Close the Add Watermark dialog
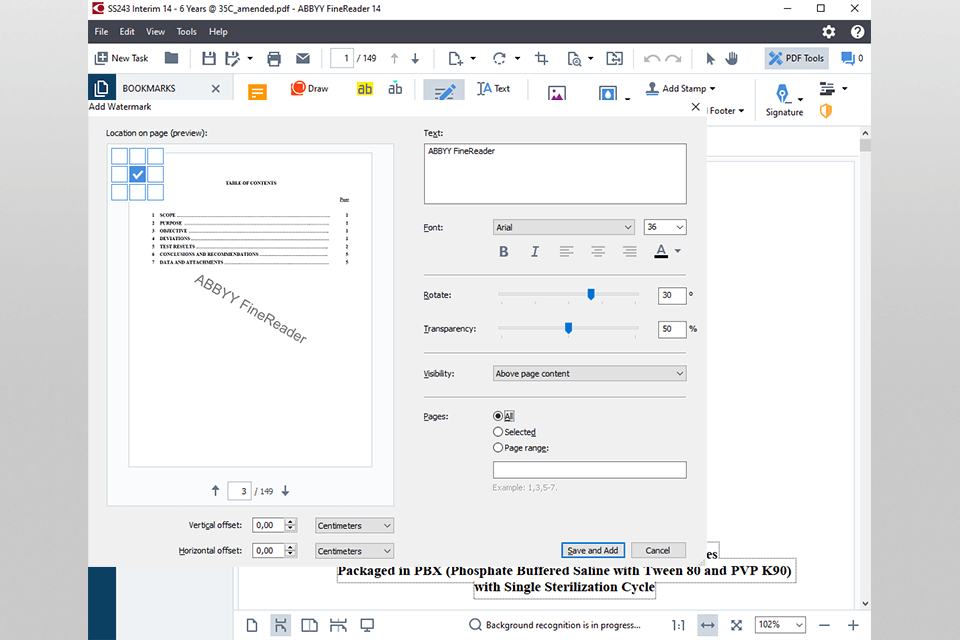The width and height of the screenshot is (960, 640). point(696,107)
